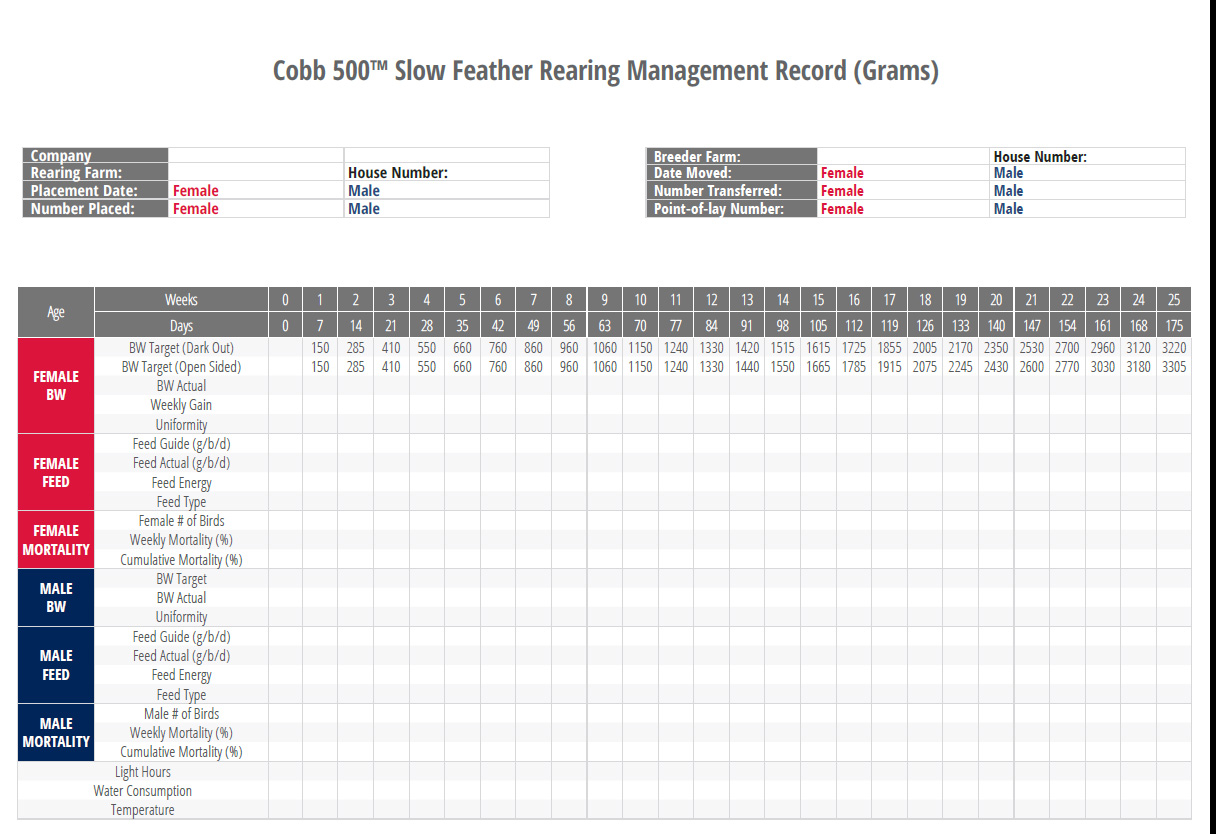Click the 2075 body weight target value

925,367
